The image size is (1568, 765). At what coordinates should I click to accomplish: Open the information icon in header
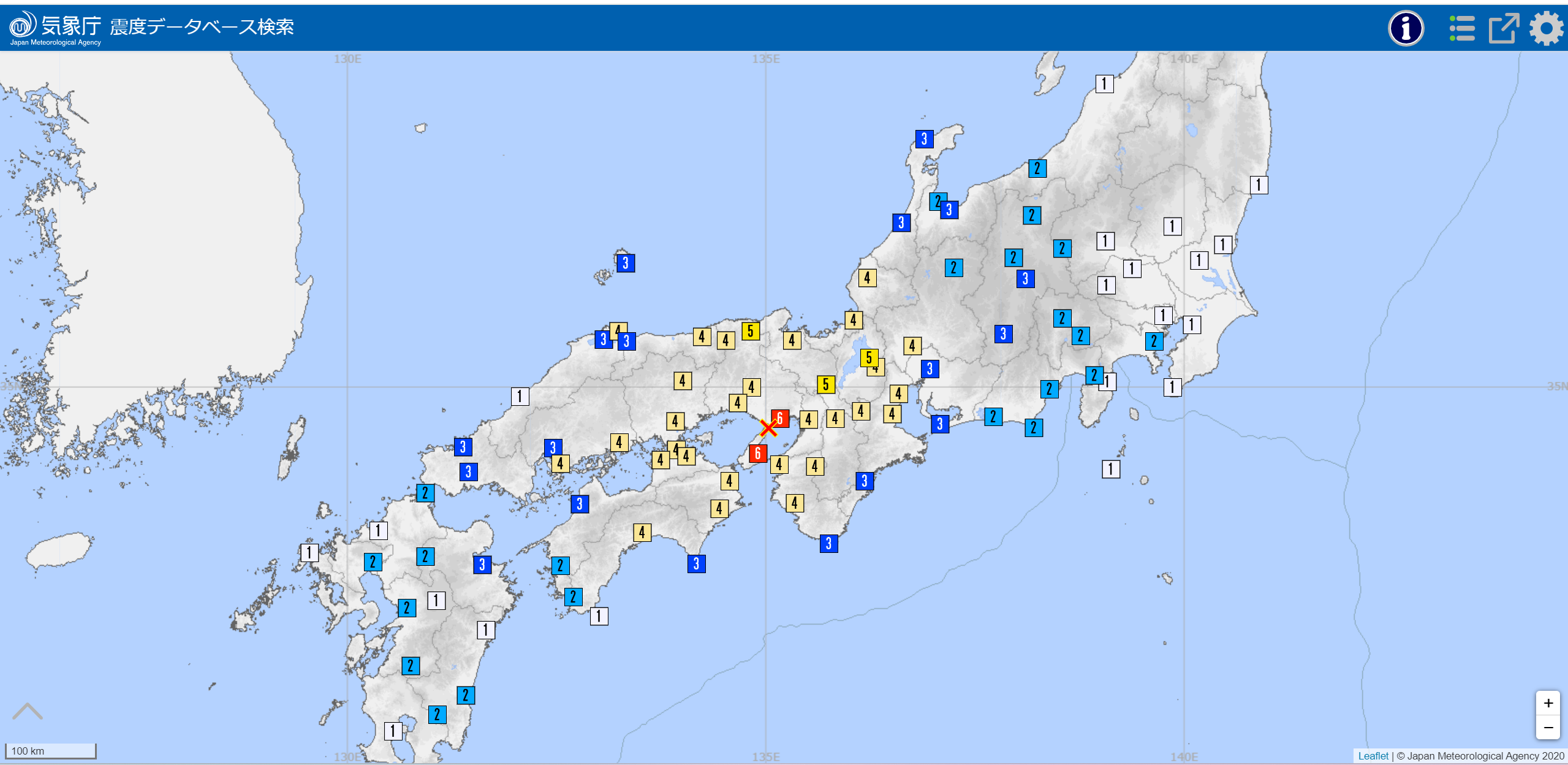pyautogui.click(x=1406, y=28)
